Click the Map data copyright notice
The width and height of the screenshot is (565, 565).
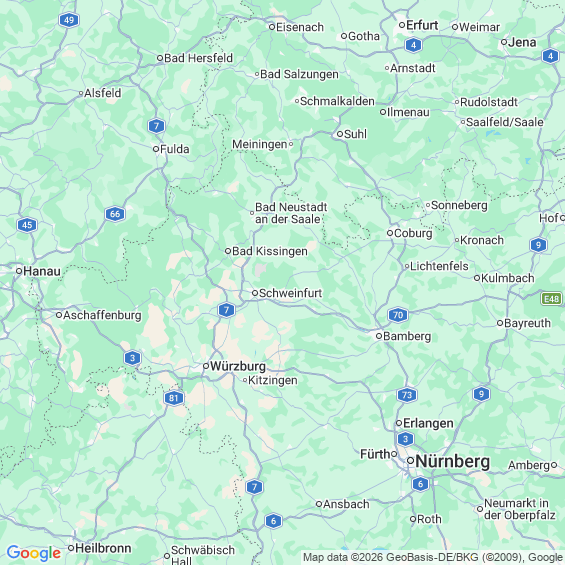(433, 557)
